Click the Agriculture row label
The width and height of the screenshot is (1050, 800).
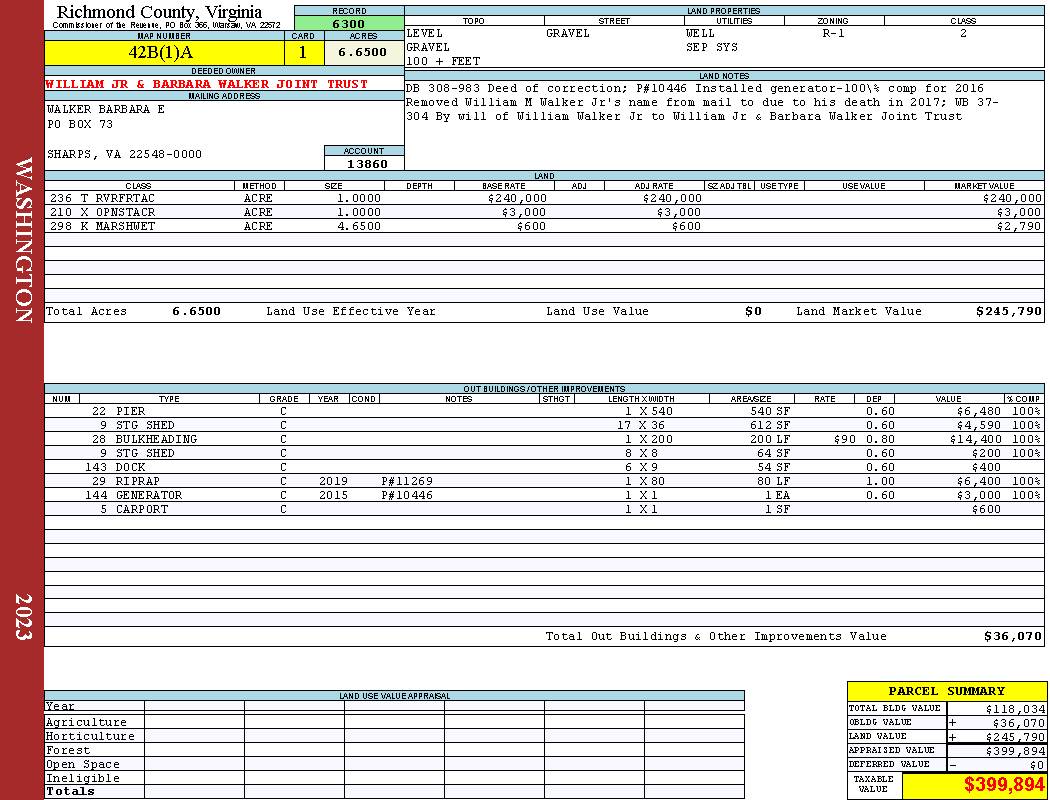tap(86, 723)
